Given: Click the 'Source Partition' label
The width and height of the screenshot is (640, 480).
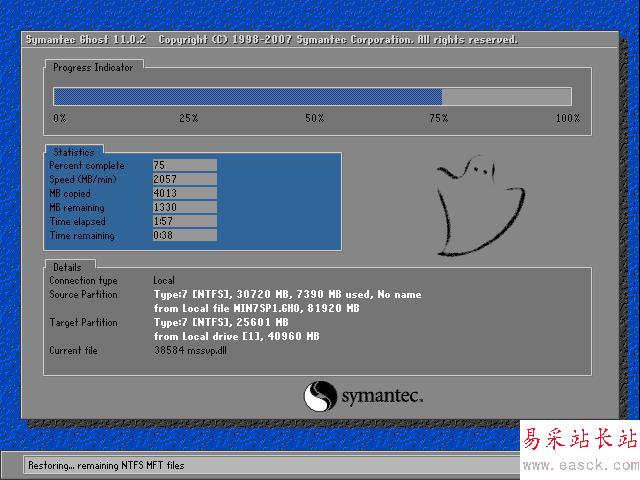Looking at the screenshot, I should (83, 294).
